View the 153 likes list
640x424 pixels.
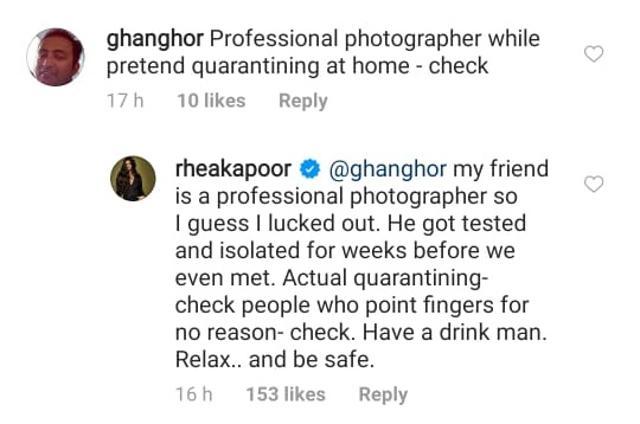[x=286, y=394]
